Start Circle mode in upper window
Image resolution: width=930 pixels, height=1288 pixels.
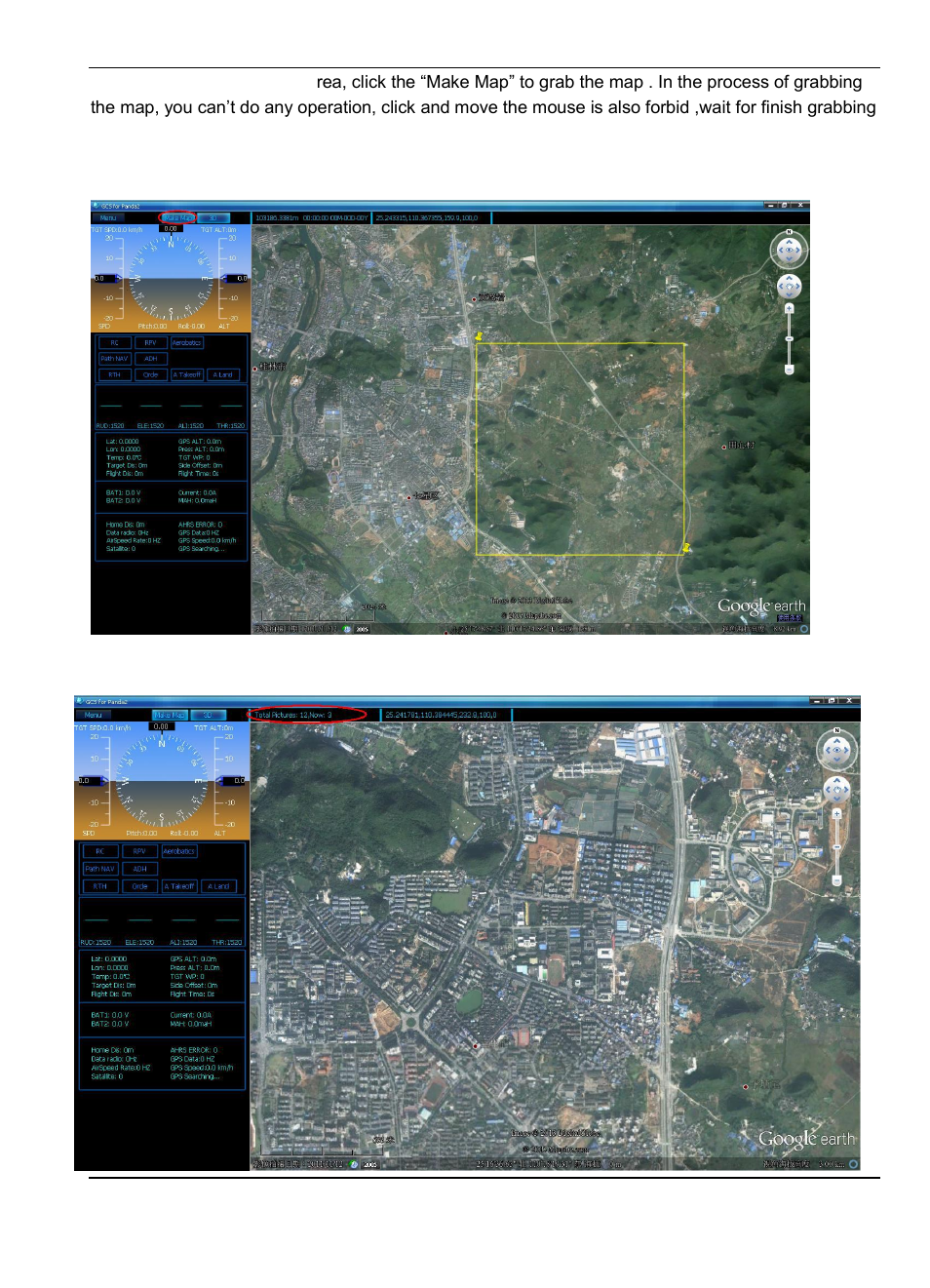pyautogui.click(x=150, y=375)
